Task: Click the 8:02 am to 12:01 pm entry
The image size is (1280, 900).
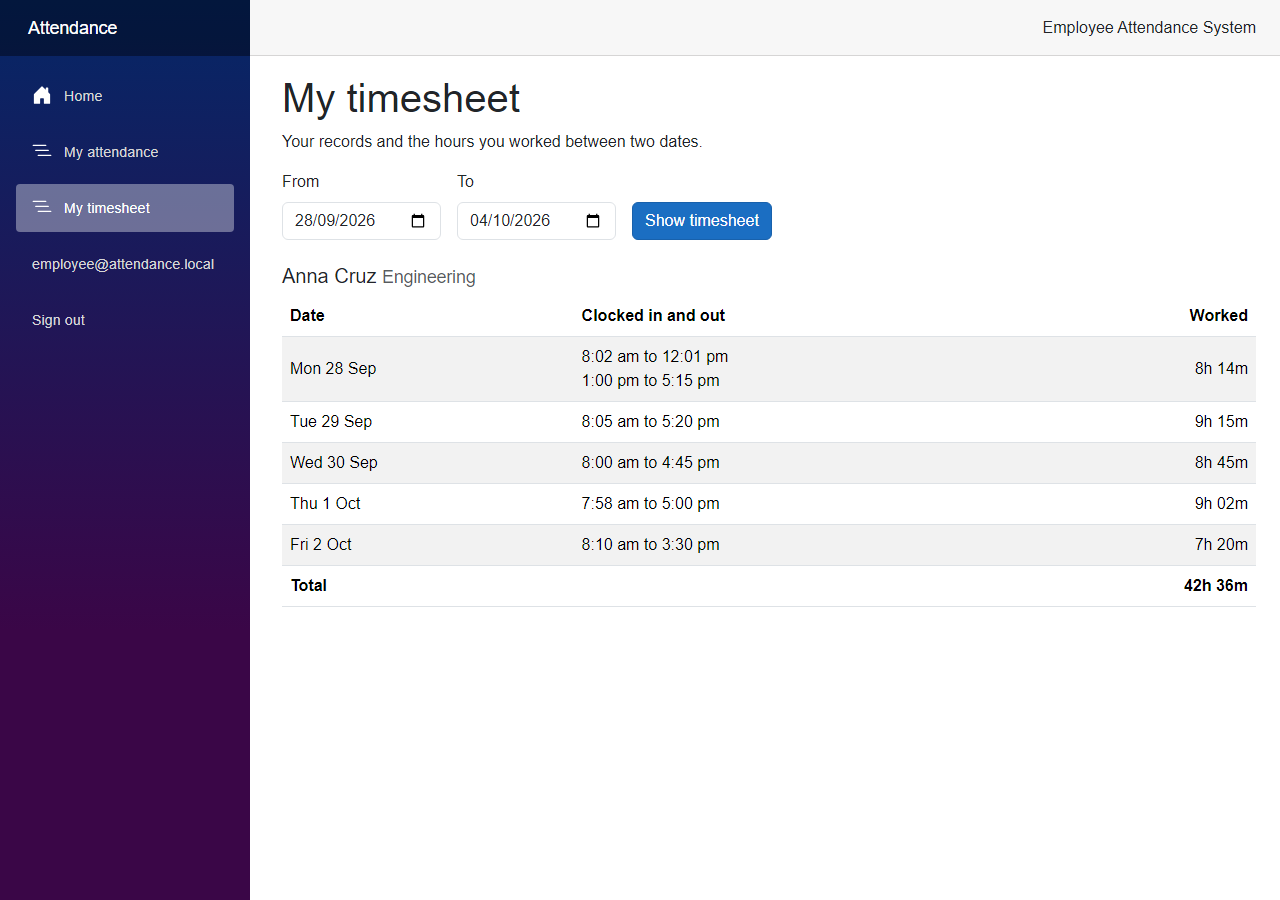Action: pos(655,356)
